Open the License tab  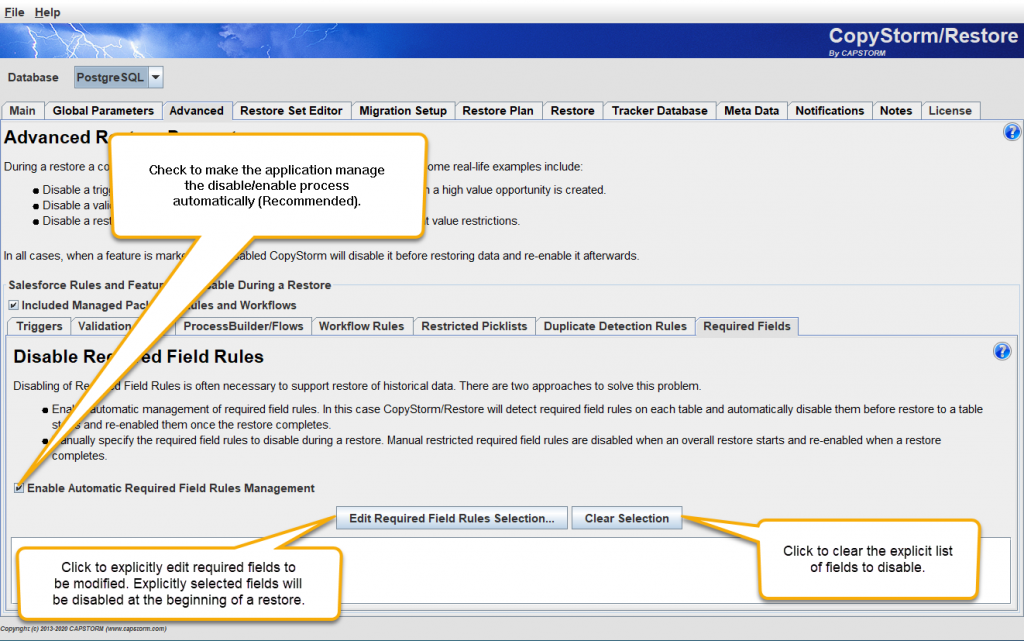pyautogui.click(x=950, y=110)
